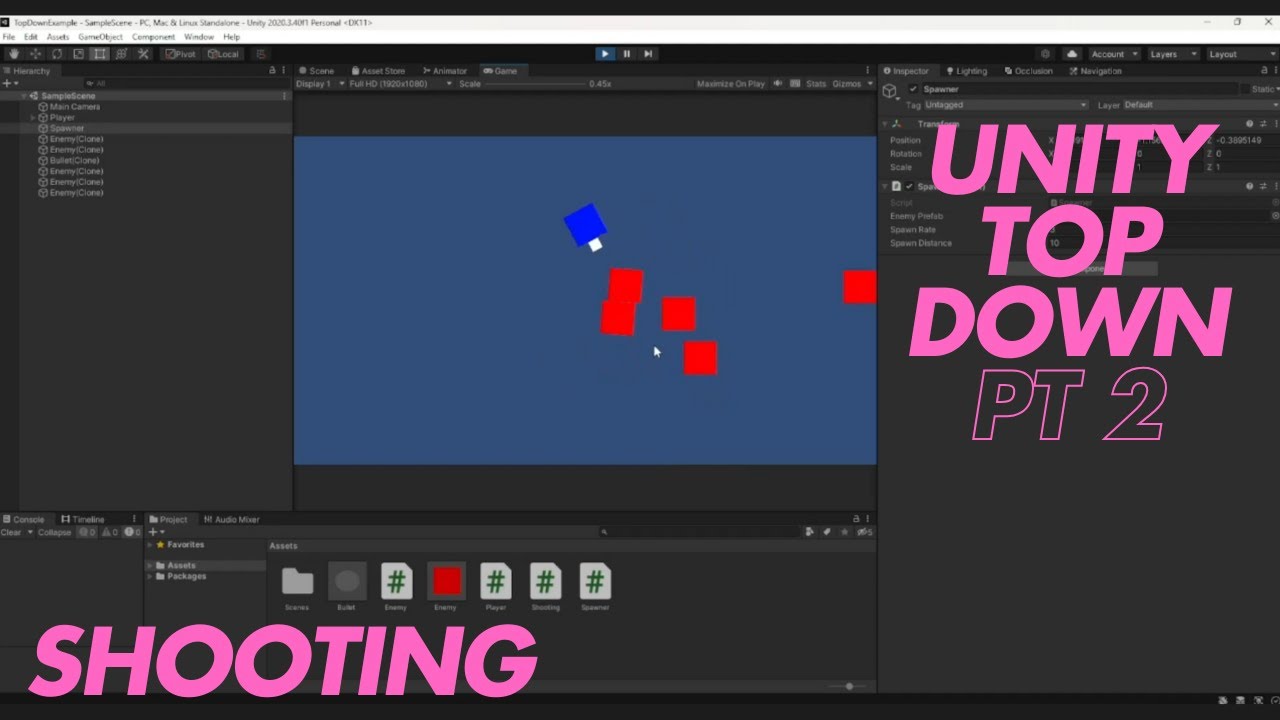Toggle Gizmos in Game view
Viewport: 1280px width, 720px height.
click(846, 84)
